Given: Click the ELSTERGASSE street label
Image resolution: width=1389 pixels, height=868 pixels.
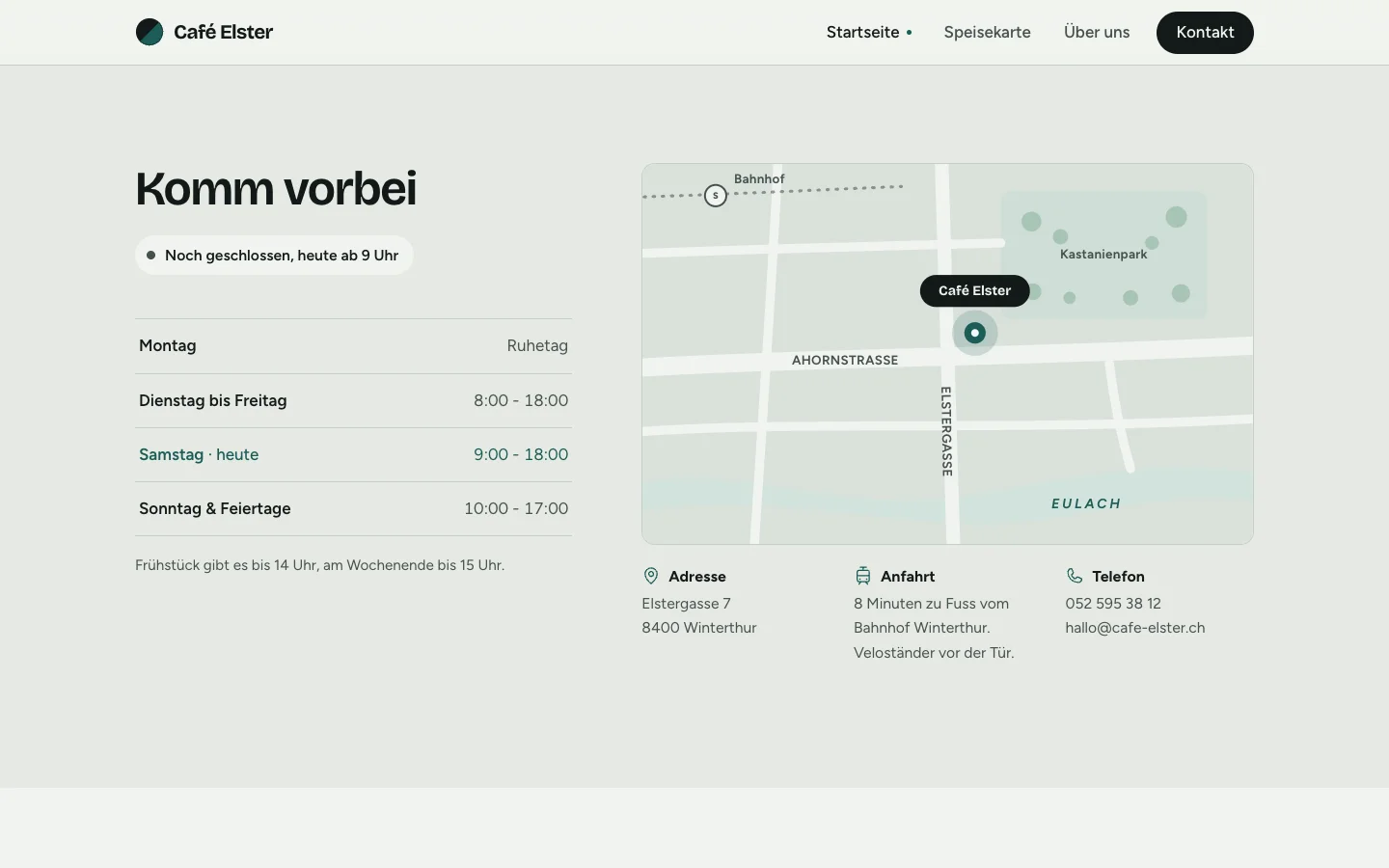Looking at the screenshot, I should pyautogui.click(x=946, y=431).
